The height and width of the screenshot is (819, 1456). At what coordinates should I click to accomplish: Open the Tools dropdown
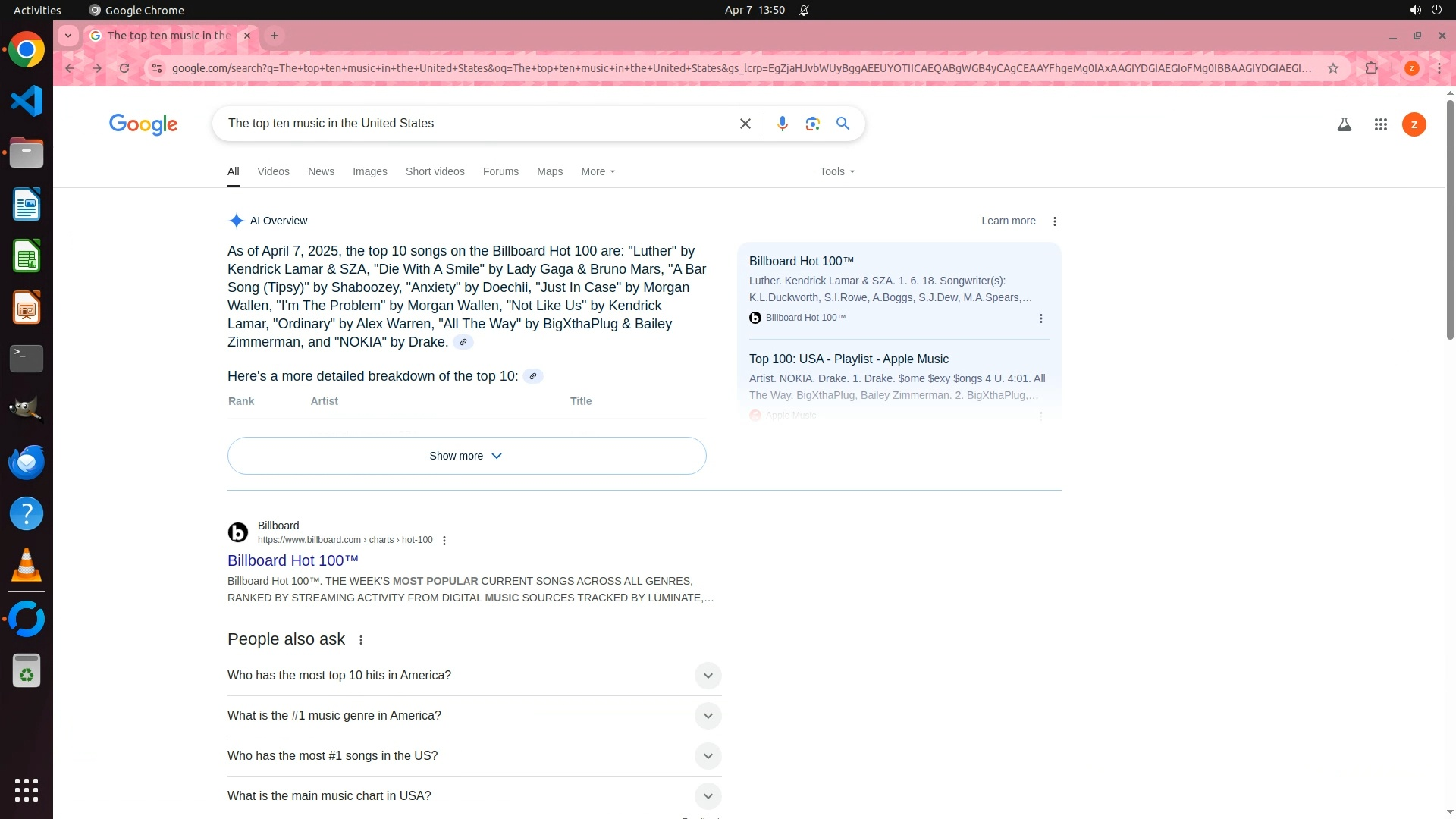click(836, 171)
